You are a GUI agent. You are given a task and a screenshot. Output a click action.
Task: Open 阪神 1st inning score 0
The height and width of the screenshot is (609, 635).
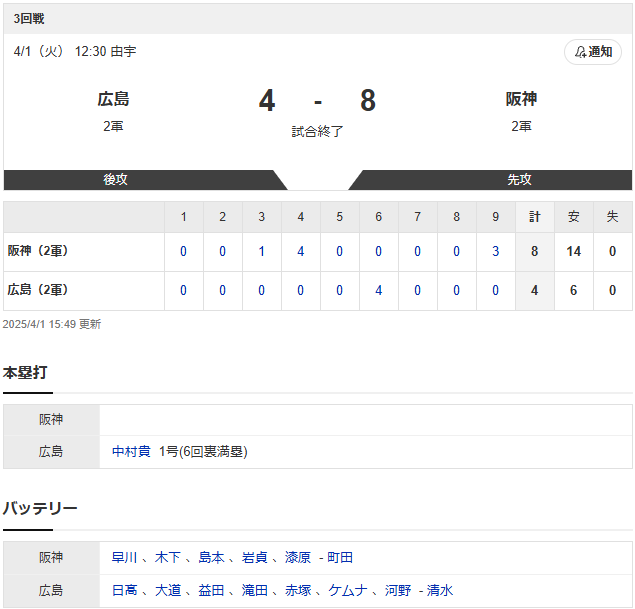[x=183, y=251]
